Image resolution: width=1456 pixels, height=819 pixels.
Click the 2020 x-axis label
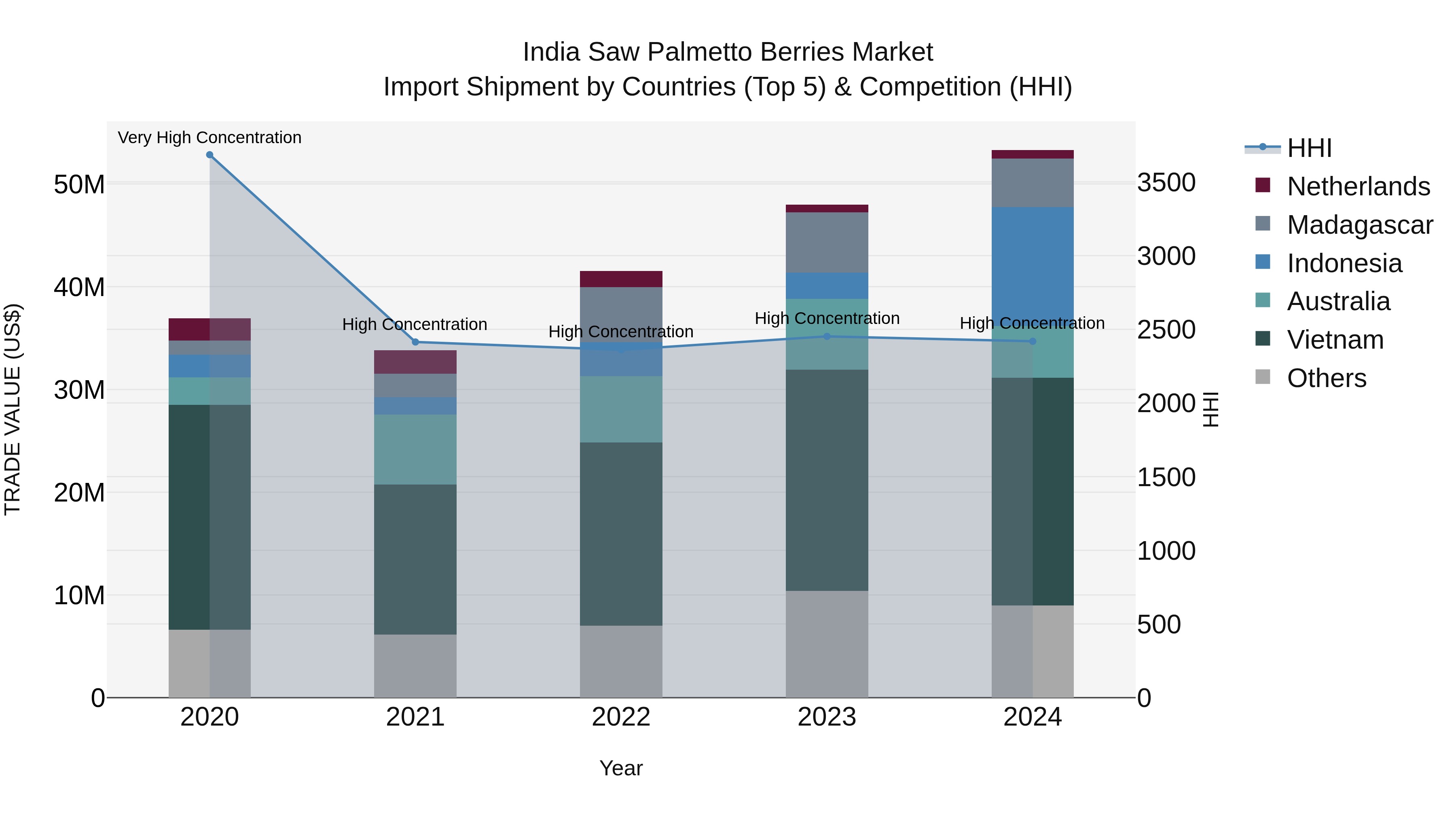[210, 717]
